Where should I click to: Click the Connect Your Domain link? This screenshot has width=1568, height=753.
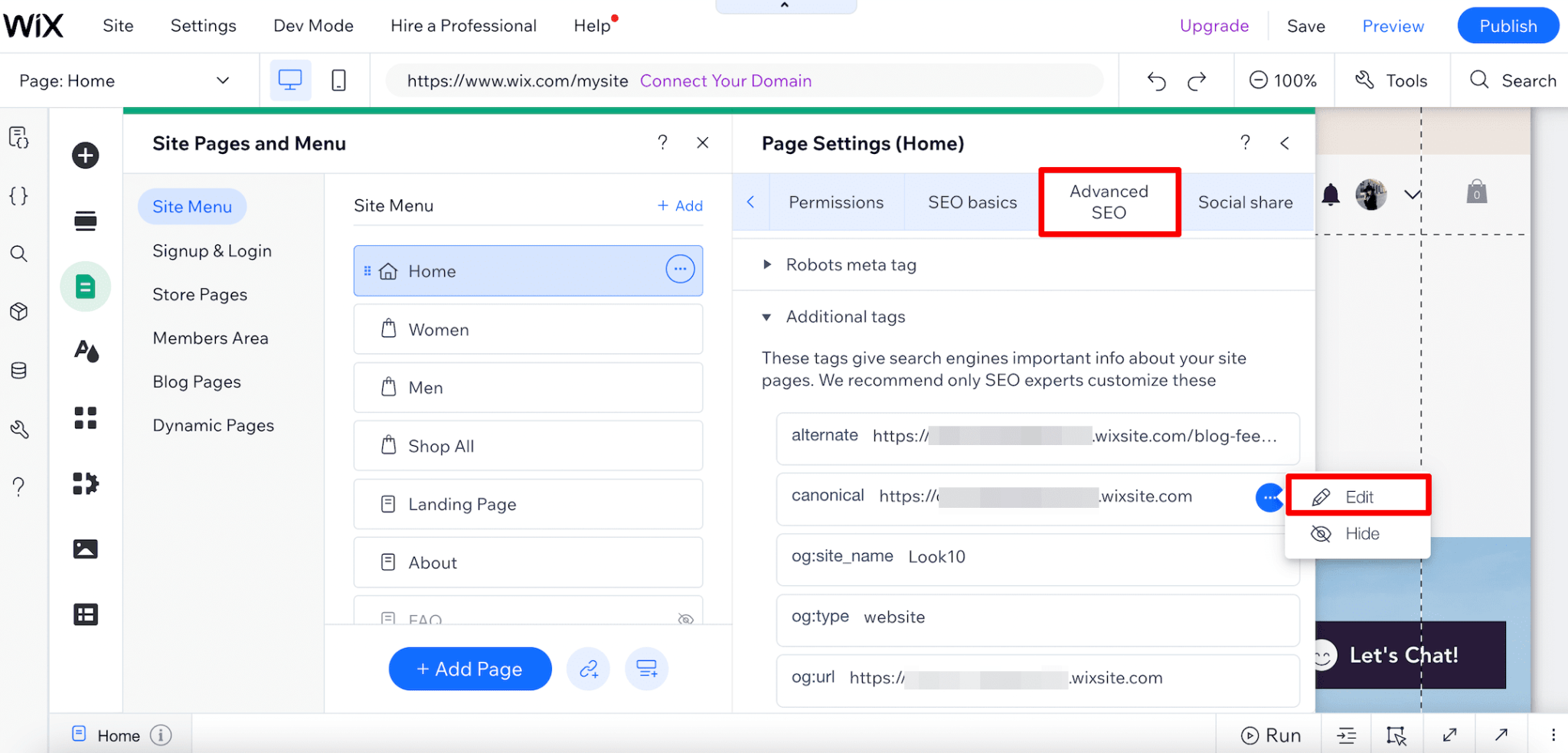coord(724,80)
